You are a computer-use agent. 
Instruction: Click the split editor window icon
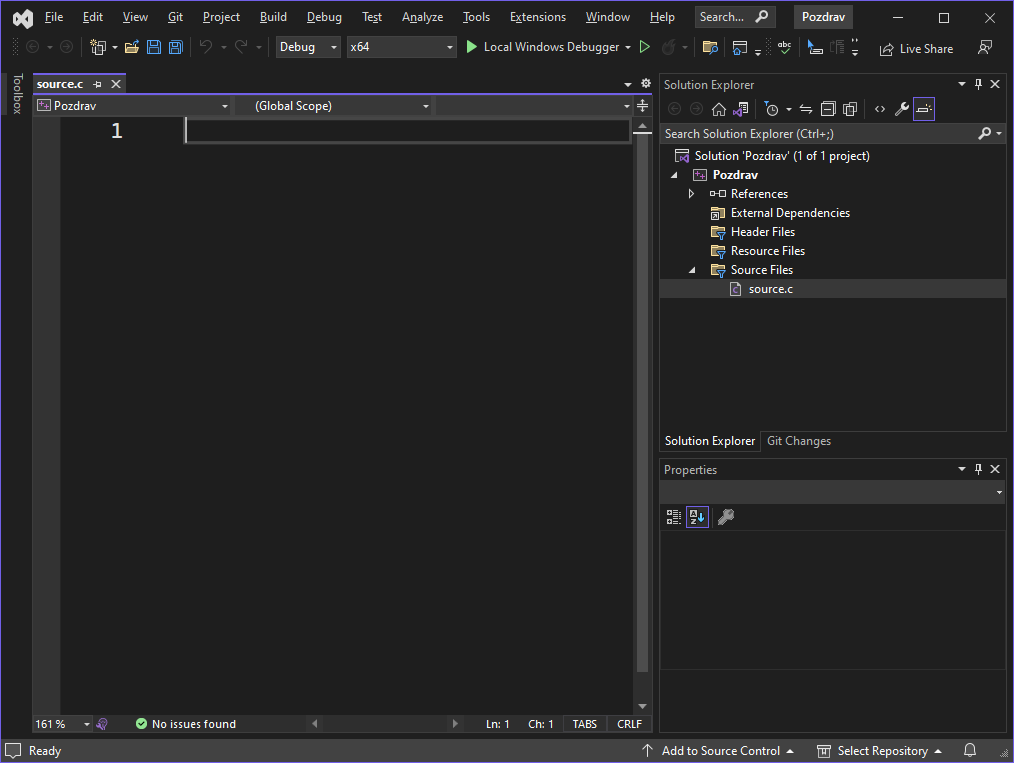(x=642, y=105)
